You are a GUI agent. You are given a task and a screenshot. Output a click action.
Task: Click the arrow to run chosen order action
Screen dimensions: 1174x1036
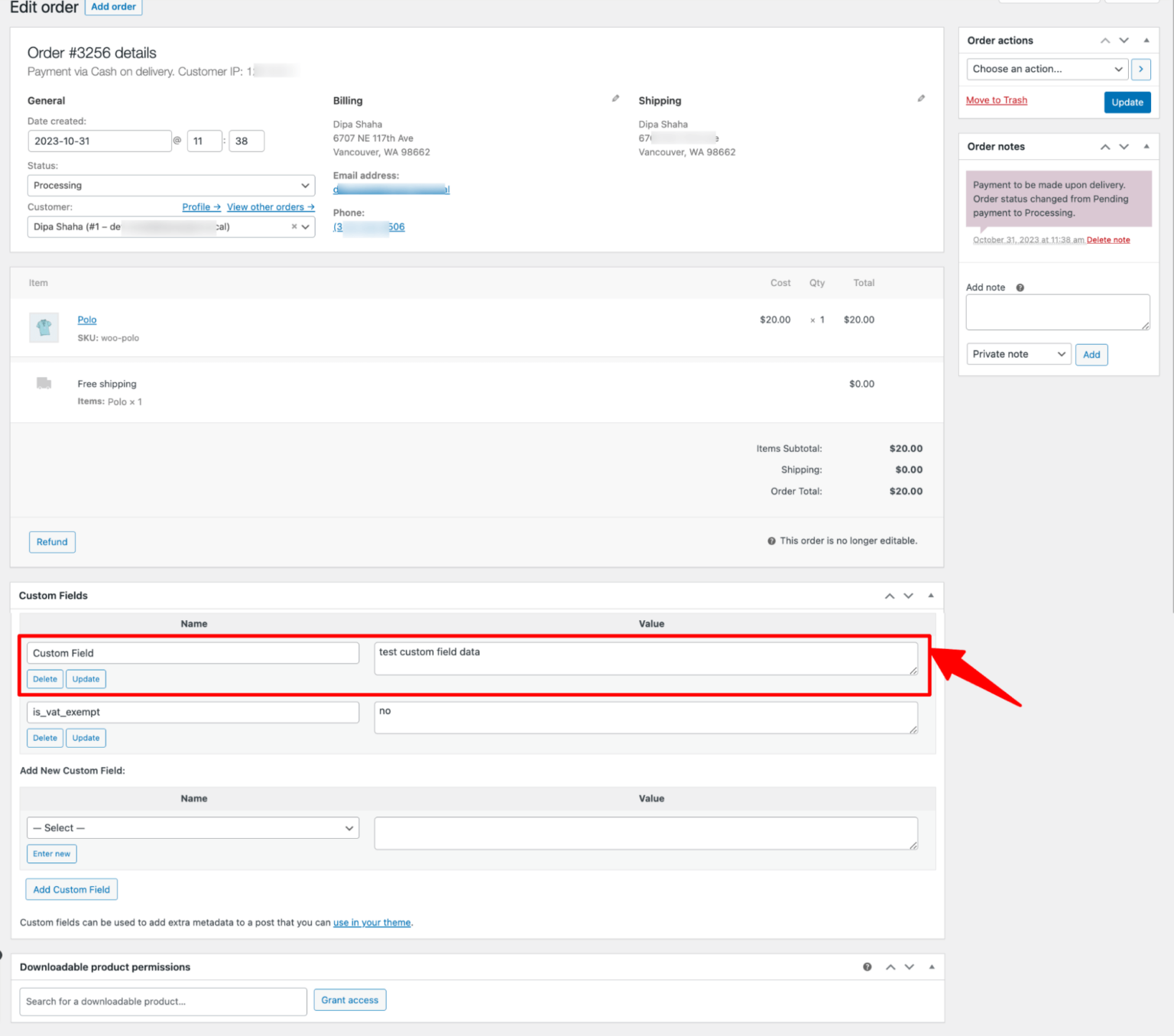1140,69
